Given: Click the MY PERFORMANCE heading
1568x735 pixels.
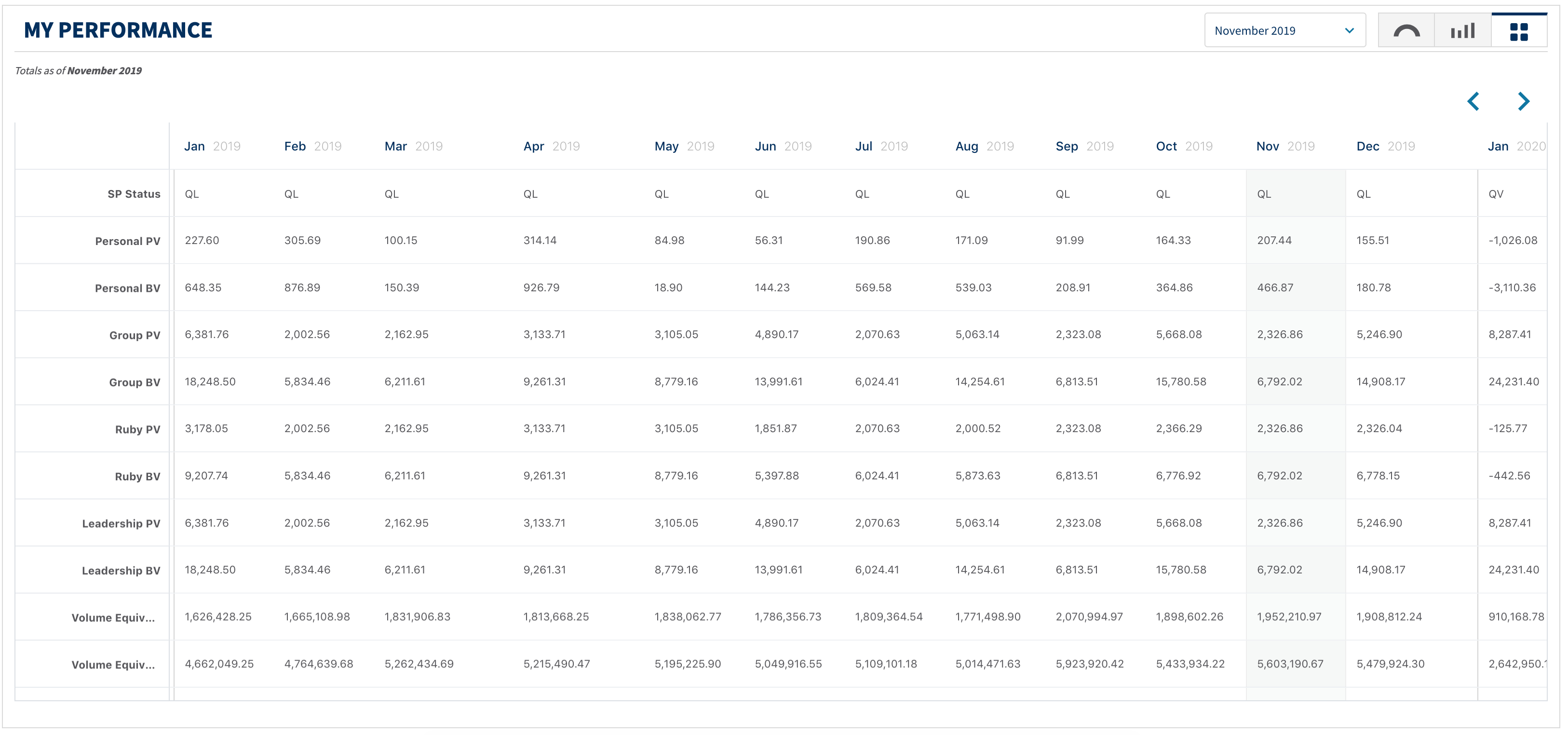Looking at the screenshot, I should (x=118, y=30).
